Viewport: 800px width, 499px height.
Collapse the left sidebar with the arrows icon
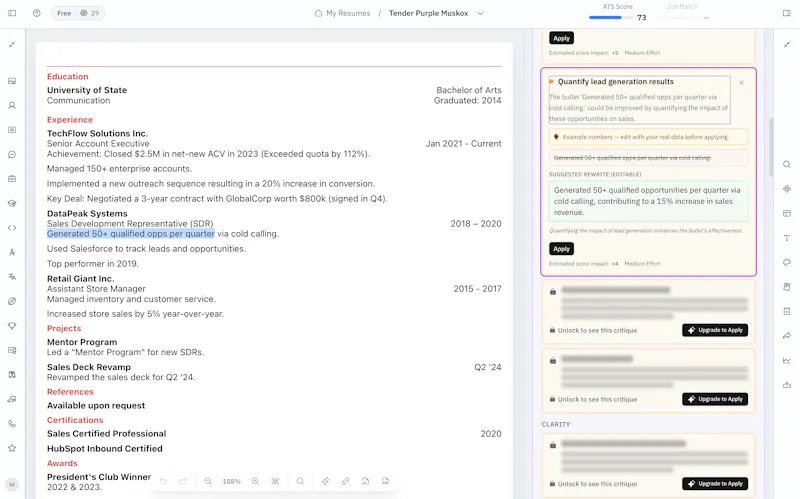pyautogui.click(x=12, y=44)
